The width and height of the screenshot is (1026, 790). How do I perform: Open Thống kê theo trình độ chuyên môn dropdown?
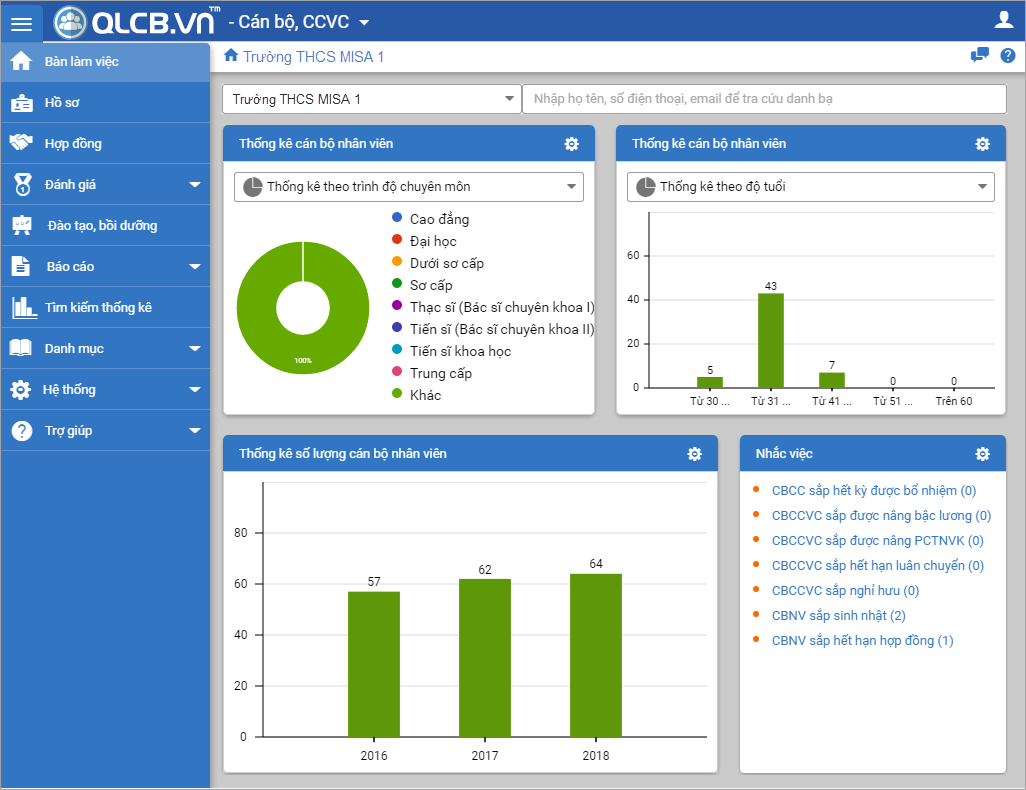[409, 187]
